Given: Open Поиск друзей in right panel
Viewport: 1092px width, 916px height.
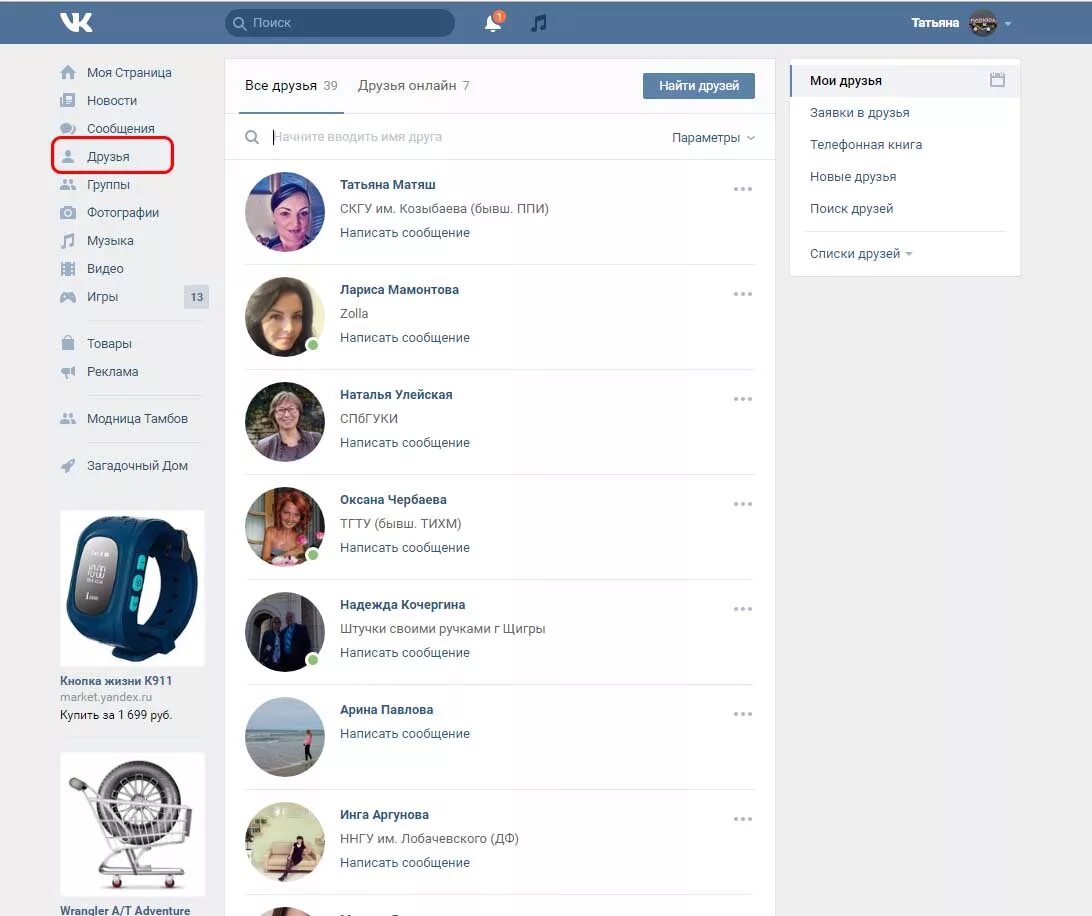Looking at the screenshot, I should coord(851,209).
